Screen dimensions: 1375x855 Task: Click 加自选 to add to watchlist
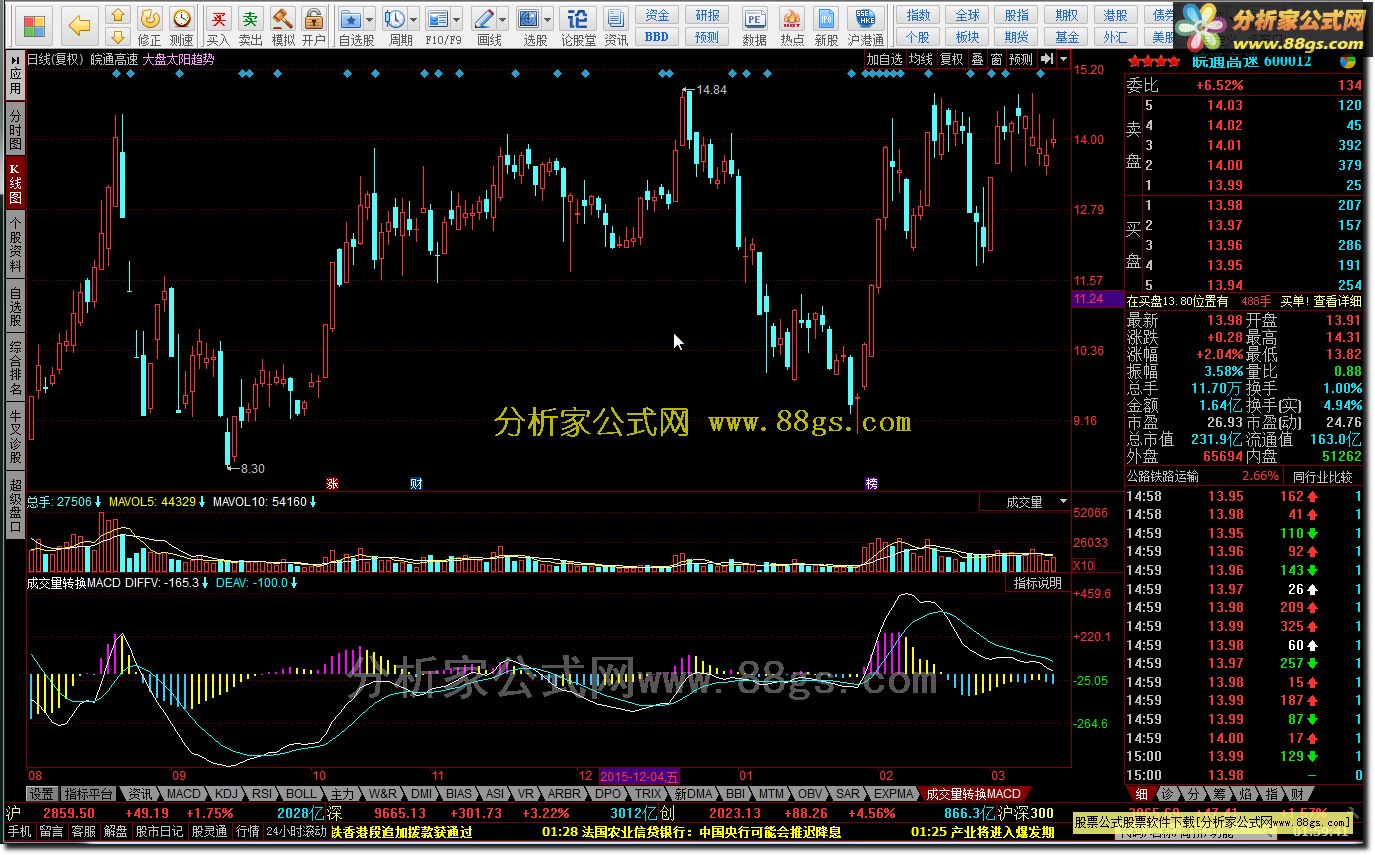(x=884, y=59)
